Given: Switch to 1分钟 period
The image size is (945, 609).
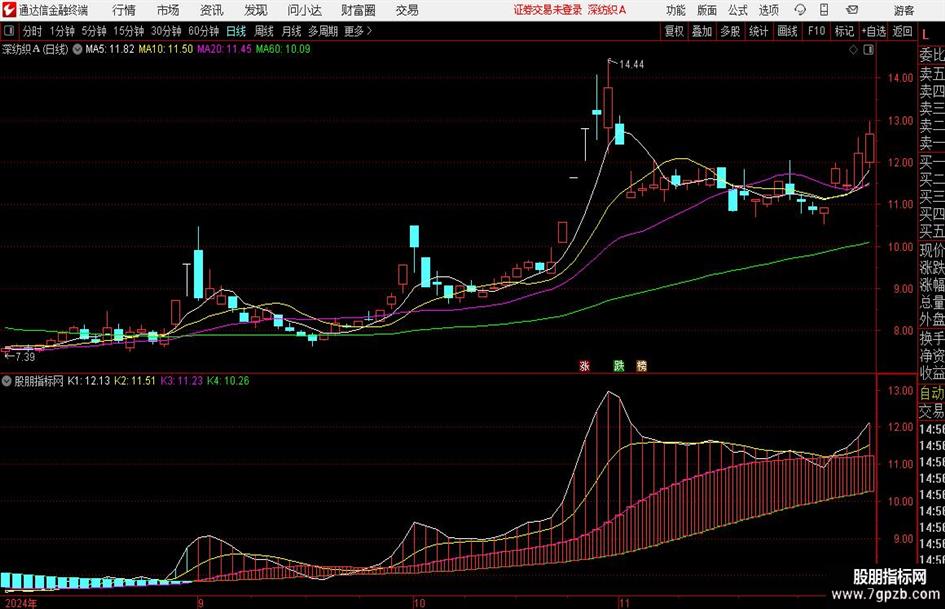Looking at the screenshot, I should click(x=61, y=31).
